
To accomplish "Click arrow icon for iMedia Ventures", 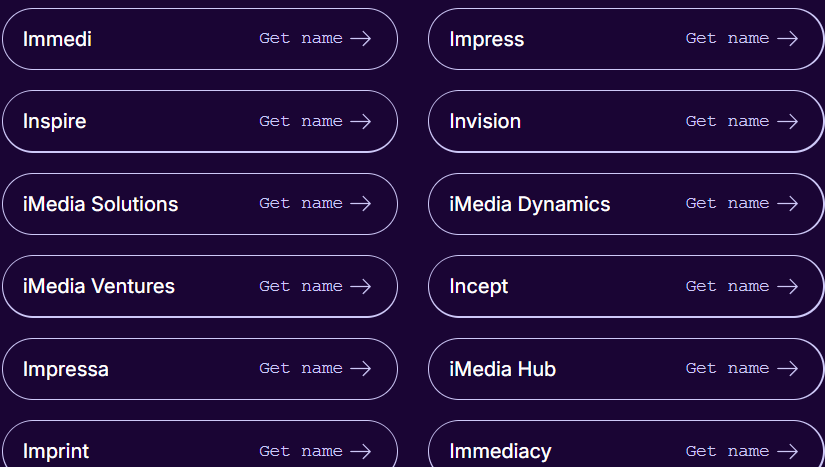I will pyautogui.click(x=361, y=286).
